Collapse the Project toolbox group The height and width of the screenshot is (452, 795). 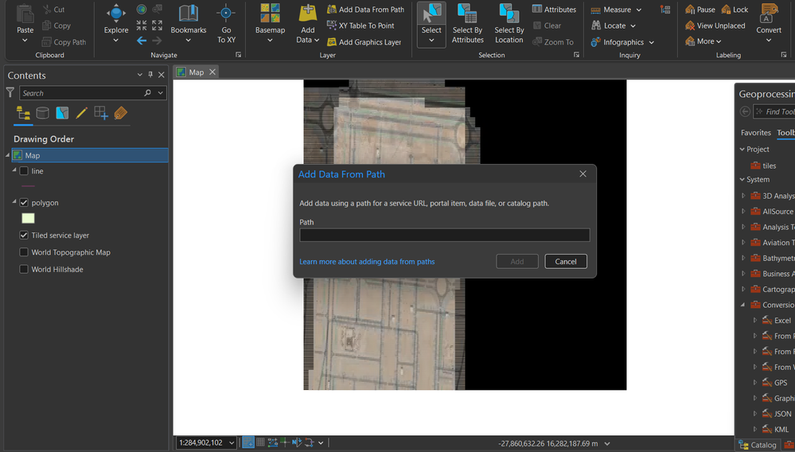pos(742,149)
